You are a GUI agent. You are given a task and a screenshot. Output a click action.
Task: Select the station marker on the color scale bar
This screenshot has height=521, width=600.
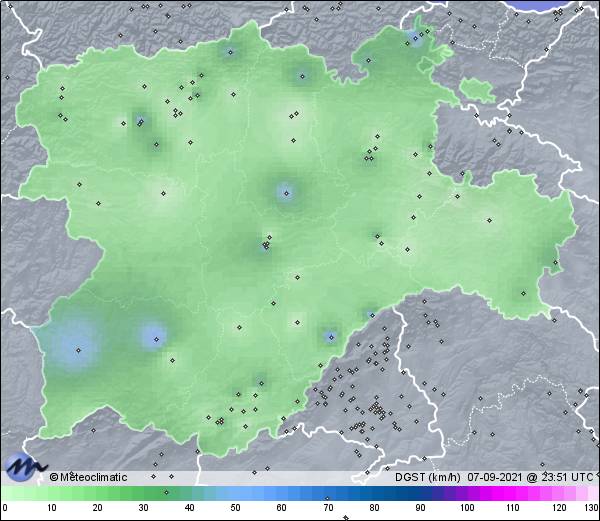tap(166, 492)
